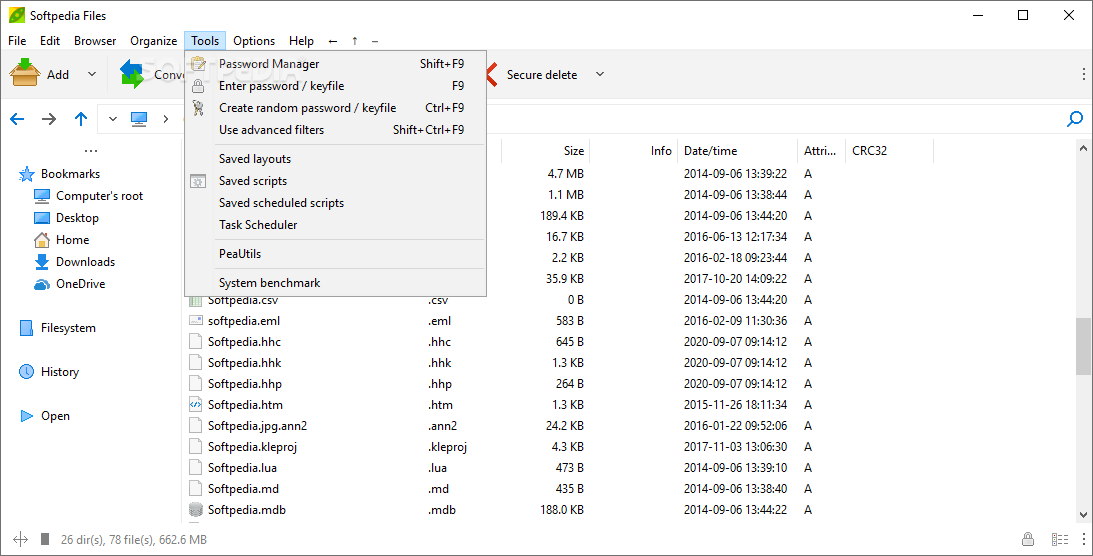
Task: Click the Saved scripts gear icon
Action: coord(199,181)
